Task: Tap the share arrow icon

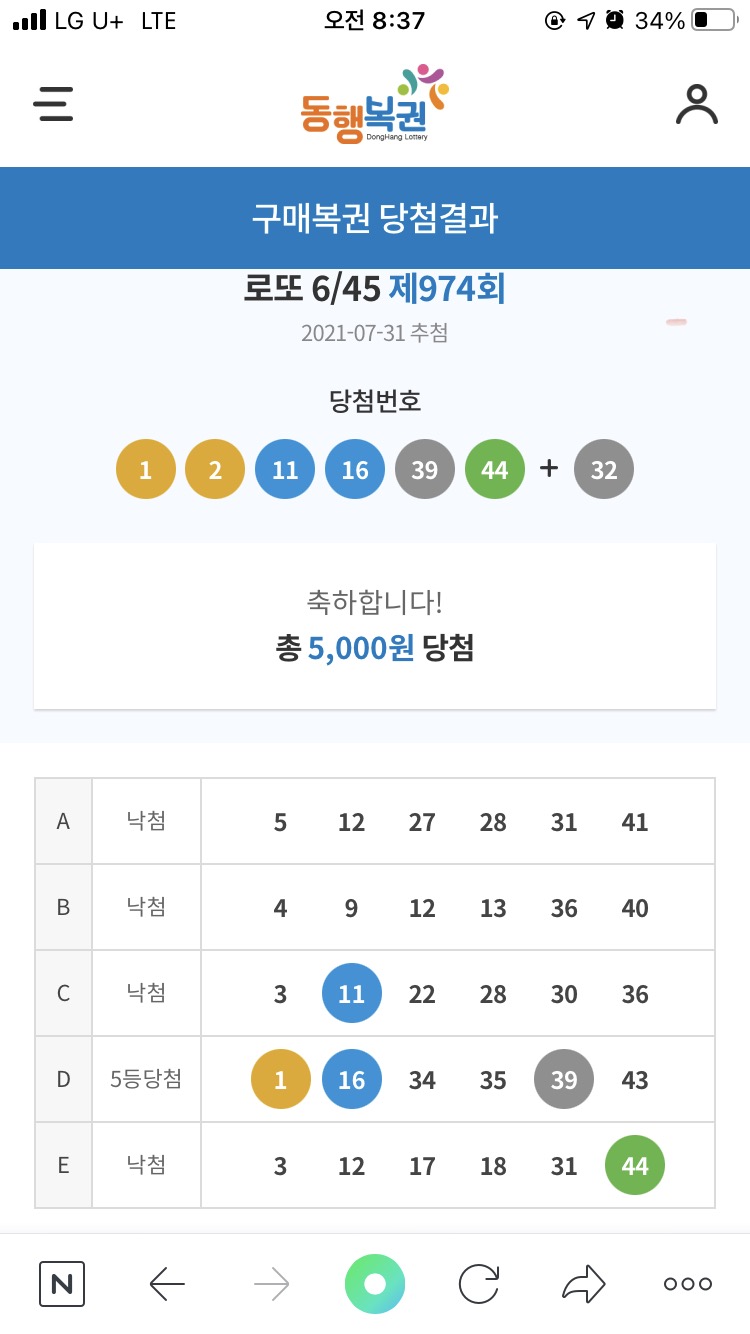Action: pyautogui.click(x=584, y=1284)
